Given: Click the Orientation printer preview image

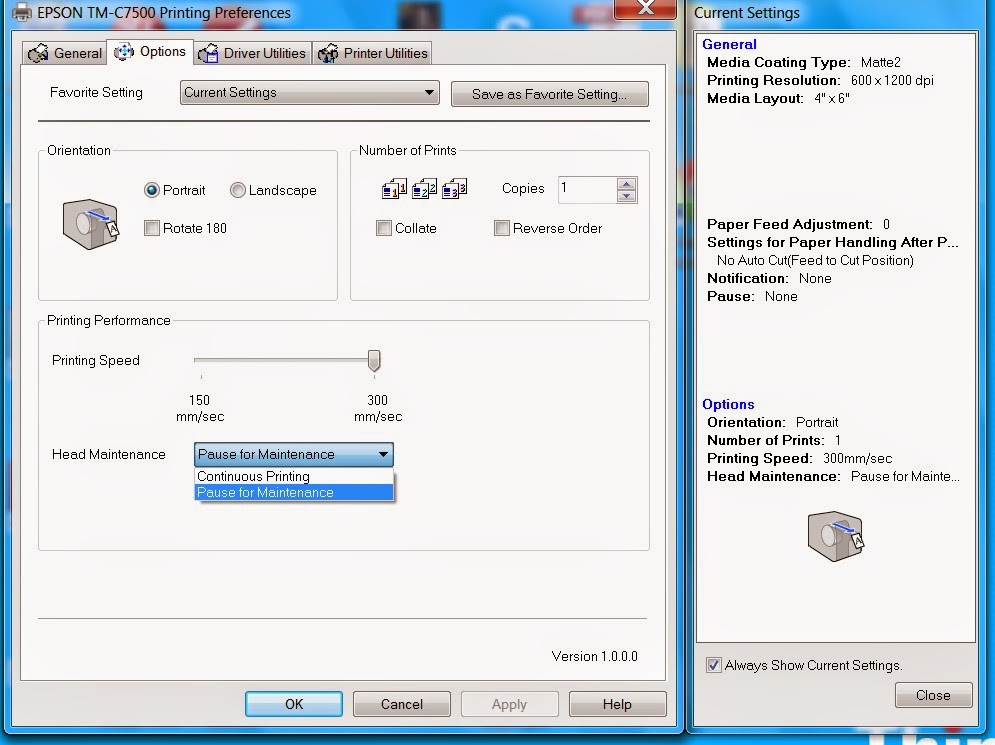Looking at the screenshot, I should coord(91,225).
